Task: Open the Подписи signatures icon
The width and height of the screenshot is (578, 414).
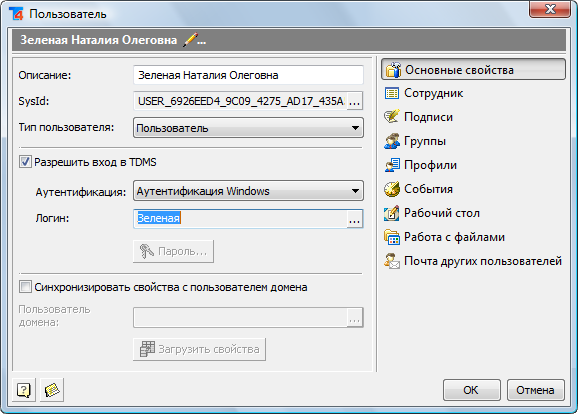Action: 391,117
